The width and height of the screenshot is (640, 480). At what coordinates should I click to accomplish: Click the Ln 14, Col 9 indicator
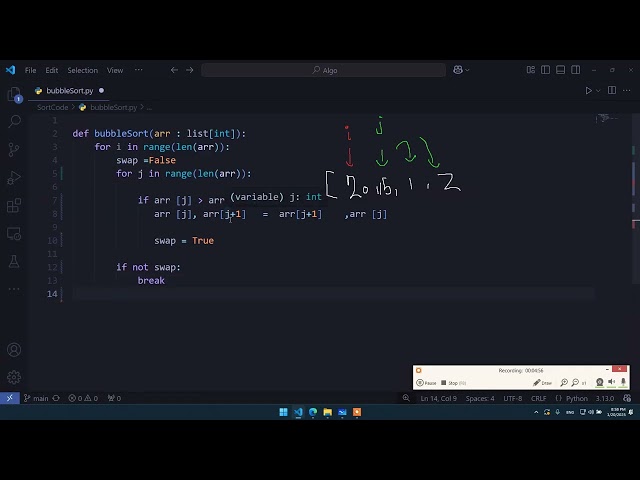(438, 398)
